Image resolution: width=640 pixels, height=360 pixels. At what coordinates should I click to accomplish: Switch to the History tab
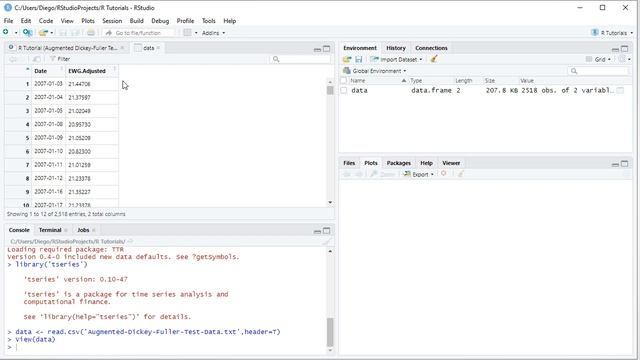coord(396,48)
